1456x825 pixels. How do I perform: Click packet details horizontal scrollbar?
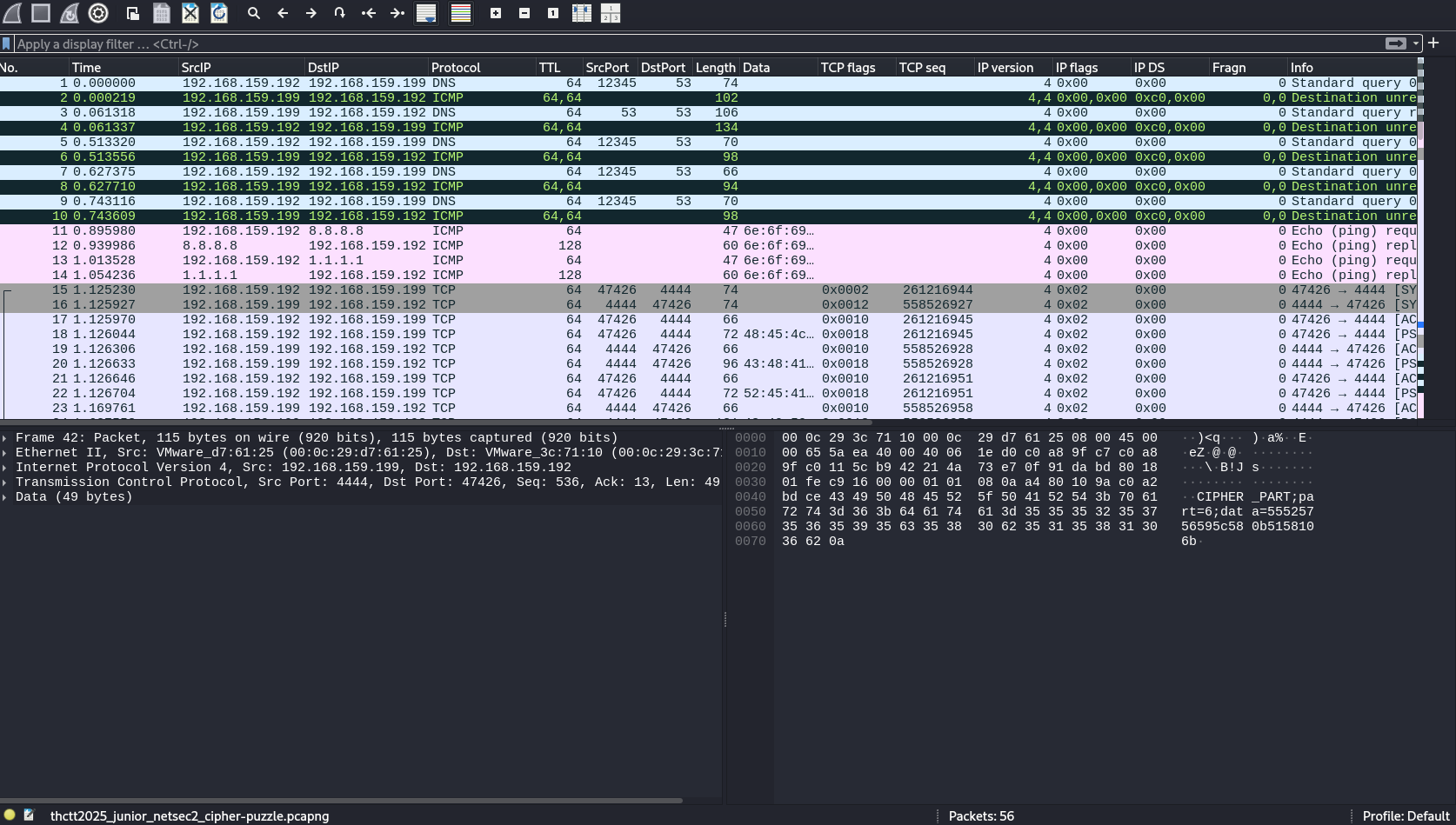pos(341,801)
